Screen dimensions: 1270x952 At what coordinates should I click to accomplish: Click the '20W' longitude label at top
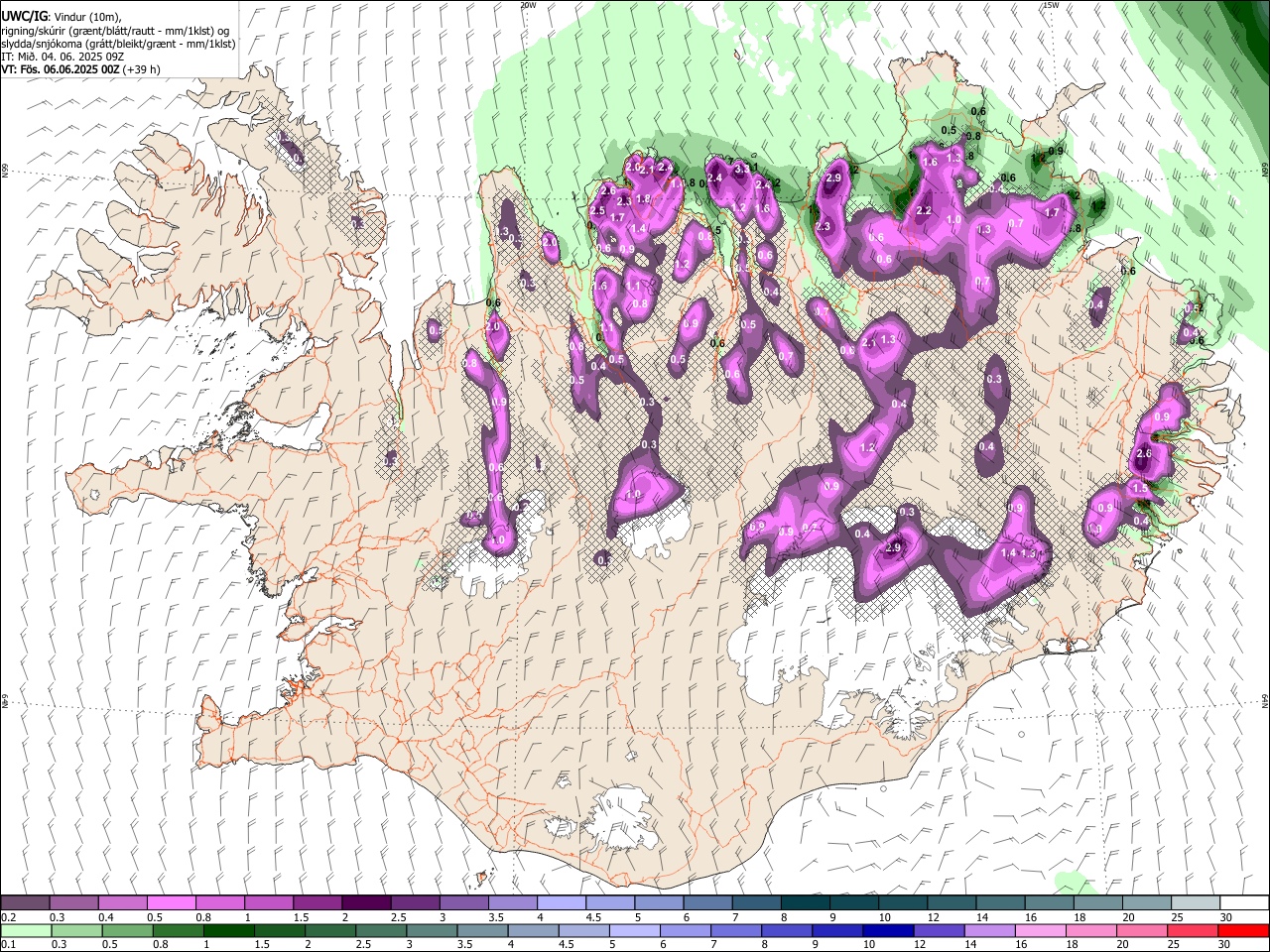tap(528, 5)
